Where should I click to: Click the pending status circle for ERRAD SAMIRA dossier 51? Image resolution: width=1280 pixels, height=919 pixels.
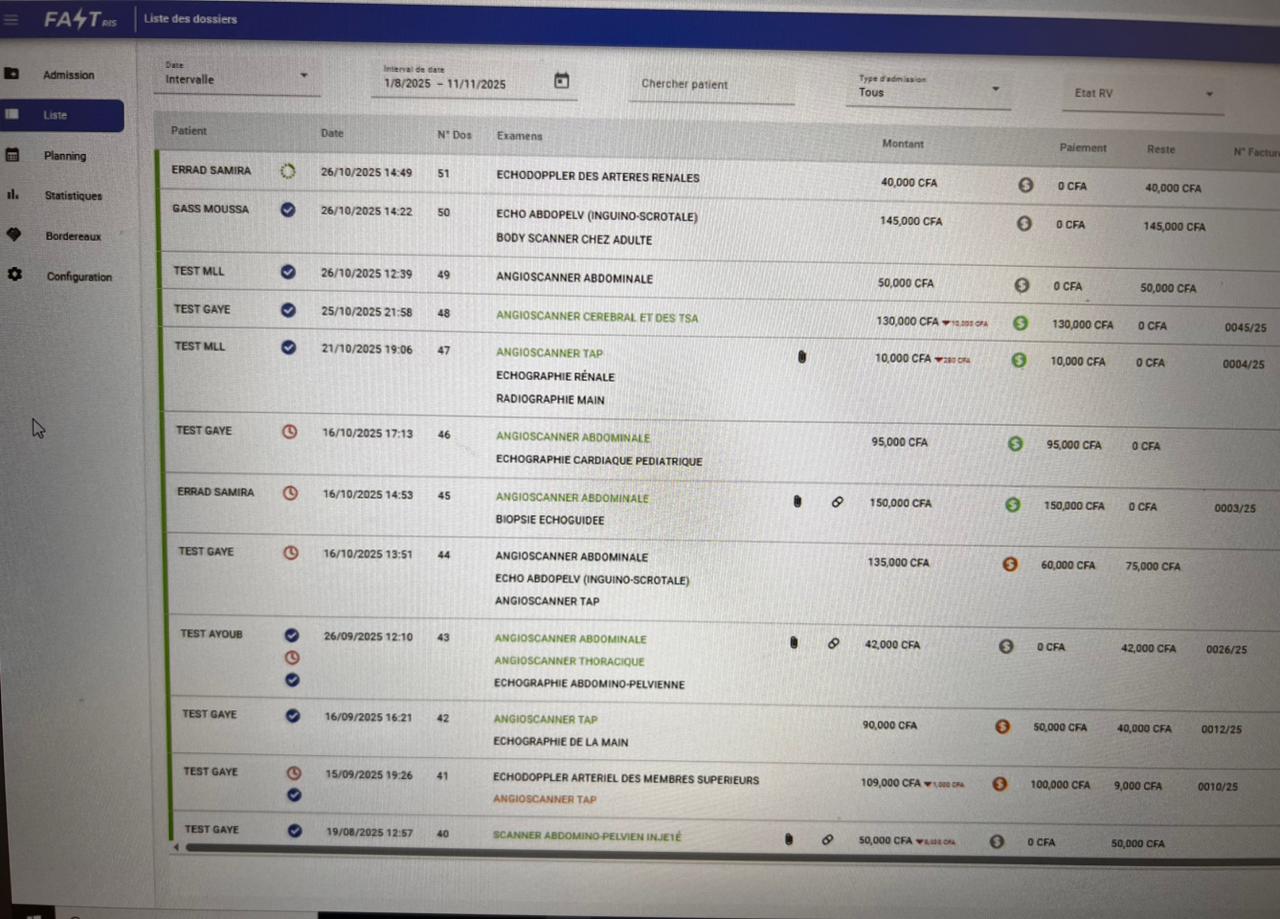(x=288, y=171)
